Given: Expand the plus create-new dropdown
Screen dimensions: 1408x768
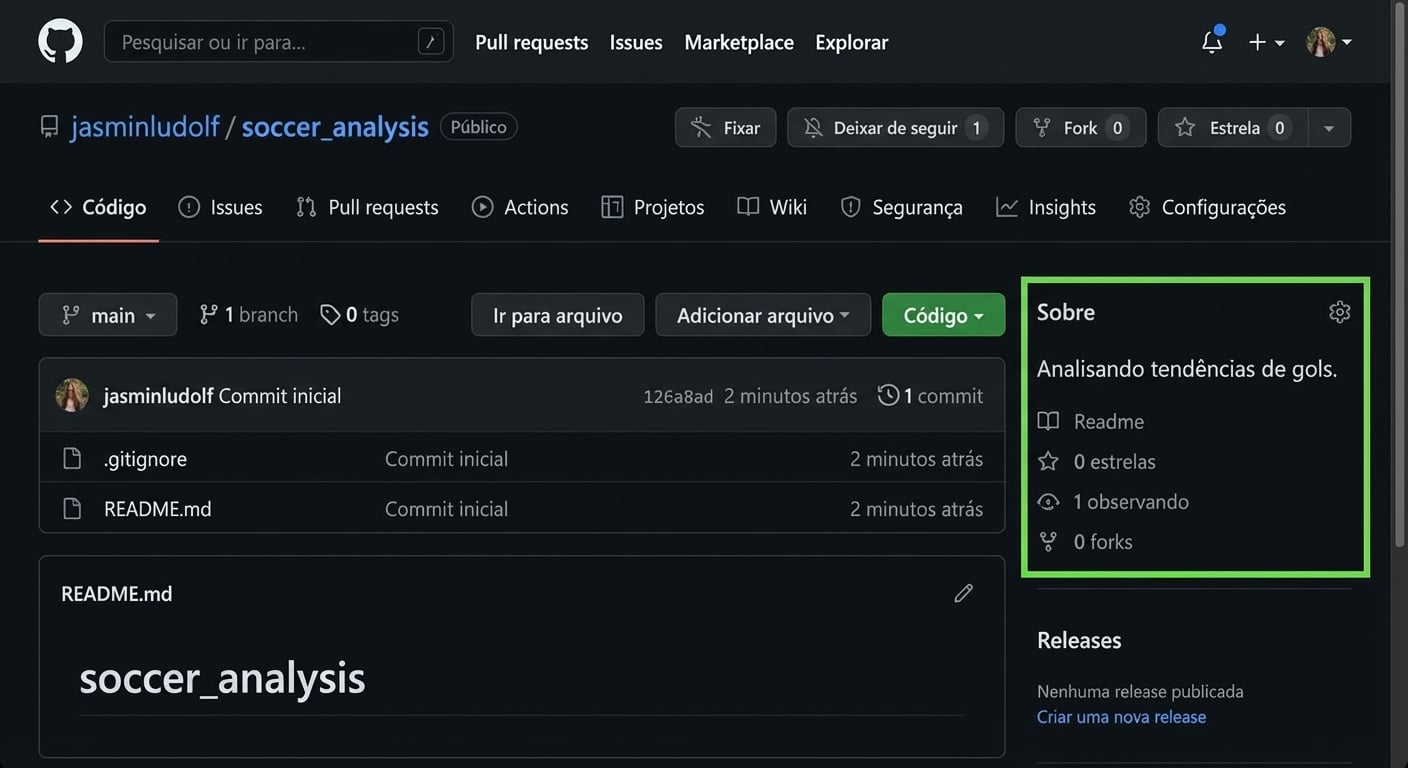Looking at the screenshot, I should [1266, 42].
